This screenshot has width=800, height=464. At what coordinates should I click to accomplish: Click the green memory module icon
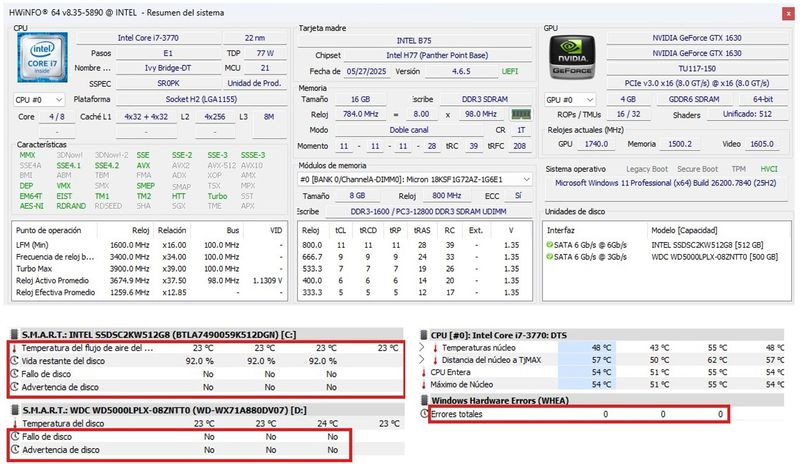pos(521,114)
